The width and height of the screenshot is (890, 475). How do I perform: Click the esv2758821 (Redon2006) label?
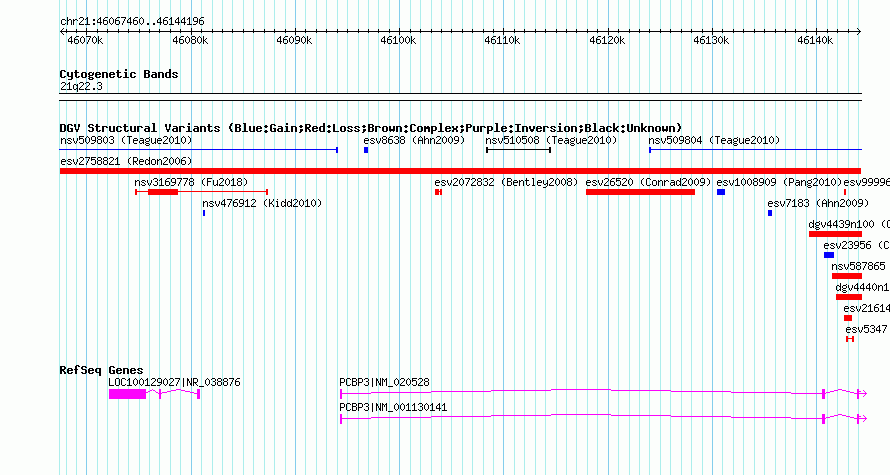click(126, 161)
